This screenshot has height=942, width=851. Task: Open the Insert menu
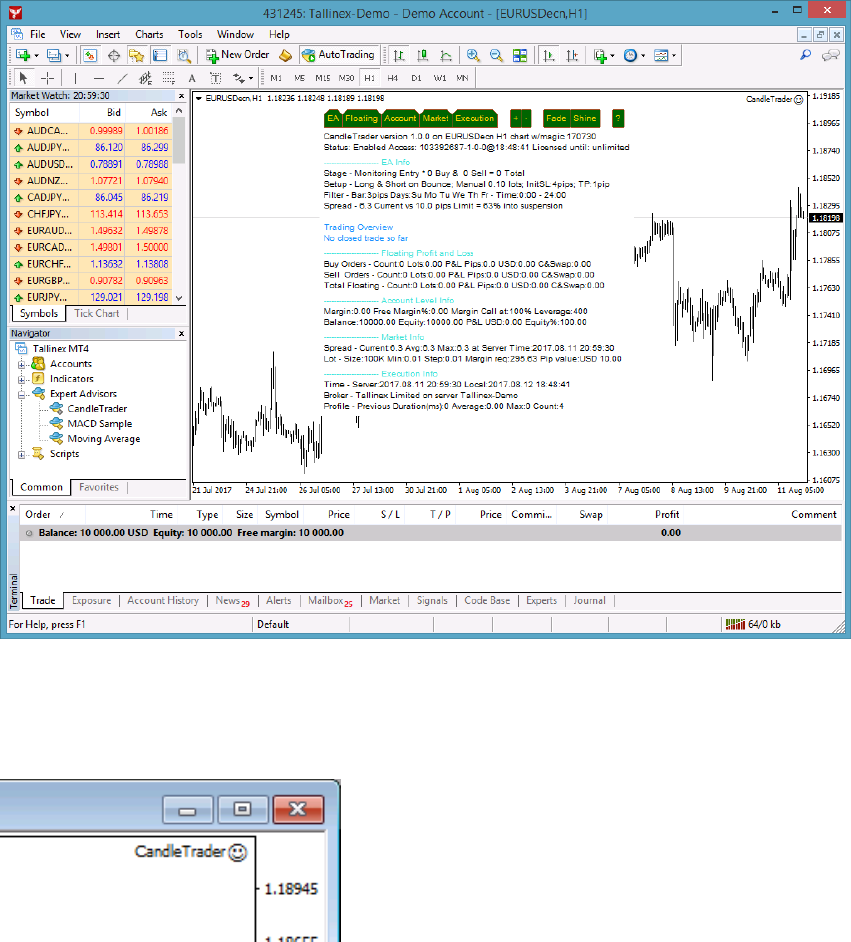tap(108, 34)
